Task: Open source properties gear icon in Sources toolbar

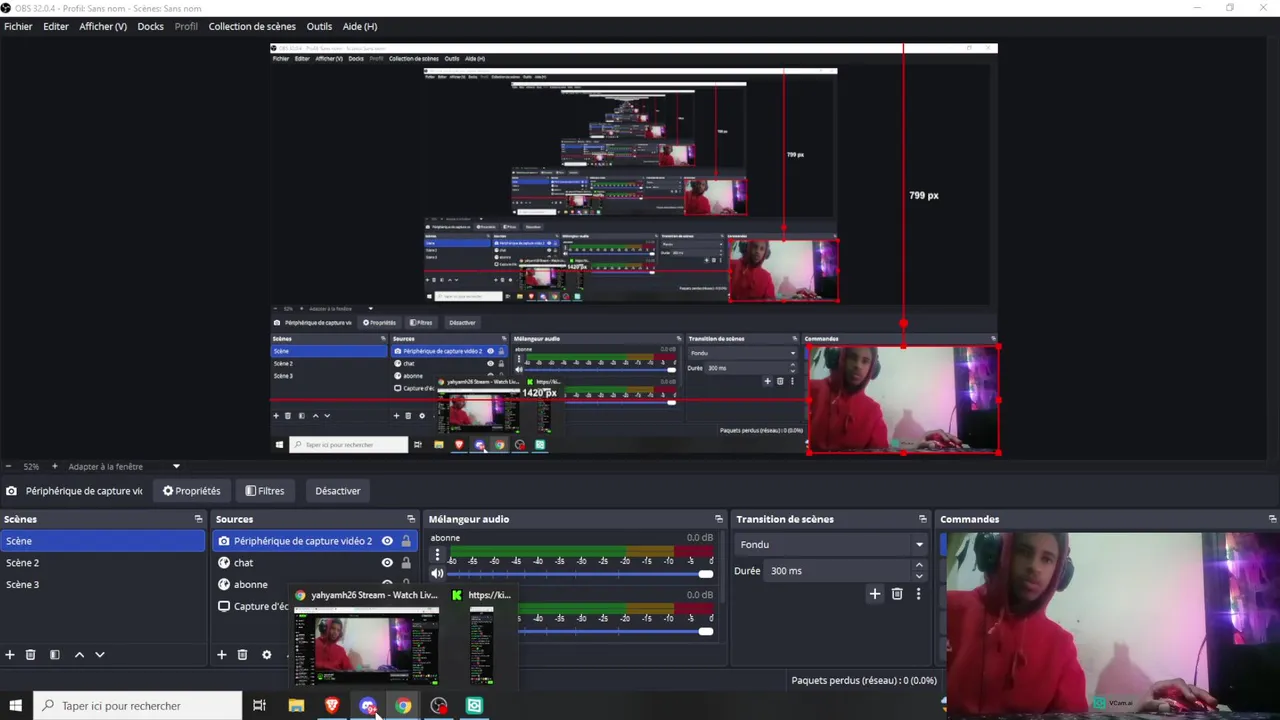Action: (266, 655)
